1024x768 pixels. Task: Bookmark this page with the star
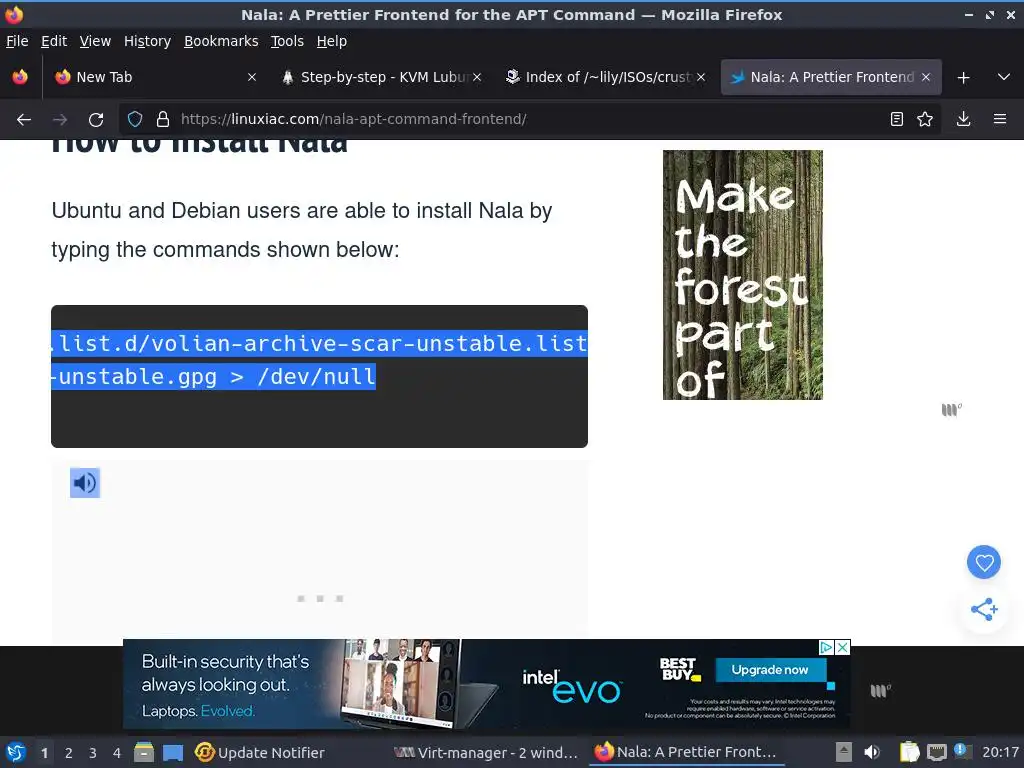coord(925,119)
